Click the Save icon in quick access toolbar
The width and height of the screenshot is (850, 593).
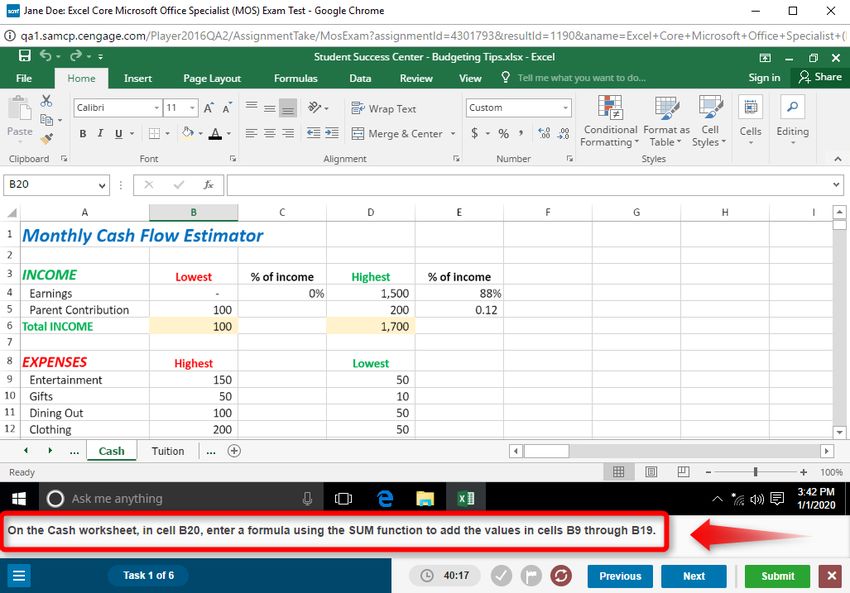point(24,56)
